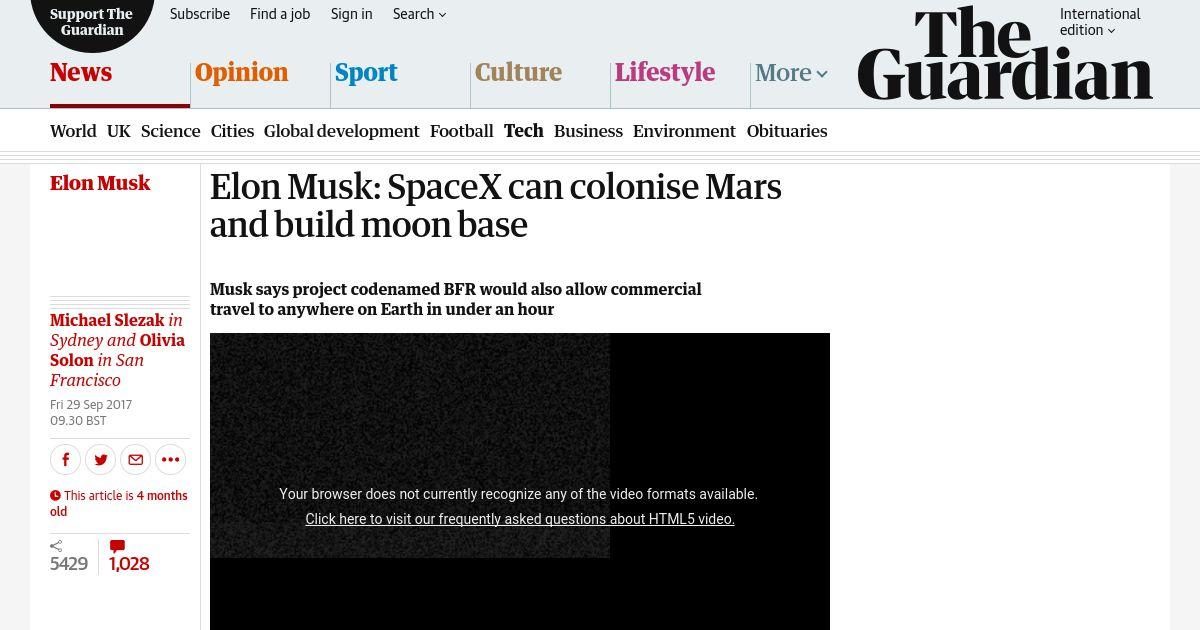
Task: Click the Find a job link
Action: pos(280,14)
